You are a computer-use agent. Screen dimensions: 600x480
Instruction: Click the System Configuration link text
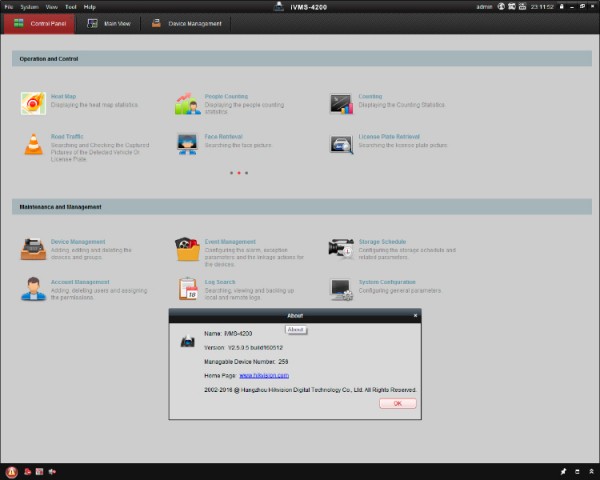387,282
